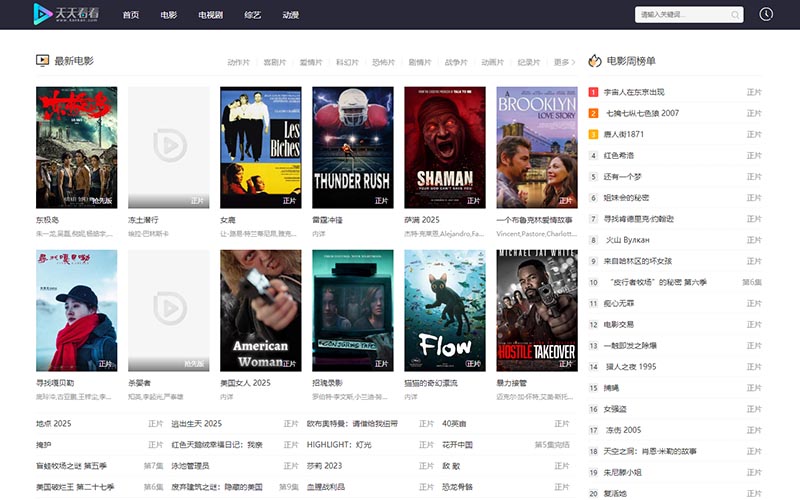800x500 pixels.
Task: Open the 电视剧 navigation item
Action: (210, 15)
